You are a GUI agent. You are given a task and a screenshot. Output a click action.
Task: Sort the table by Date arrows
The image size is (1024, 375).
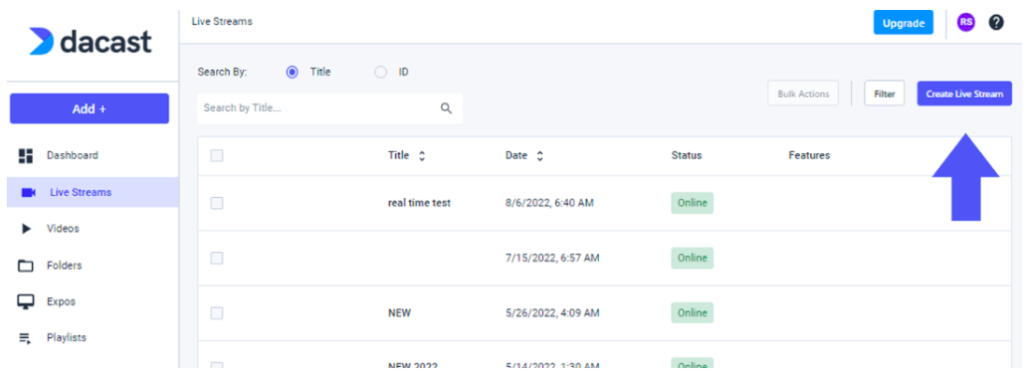pyautogui.click(x=539, y=156)
